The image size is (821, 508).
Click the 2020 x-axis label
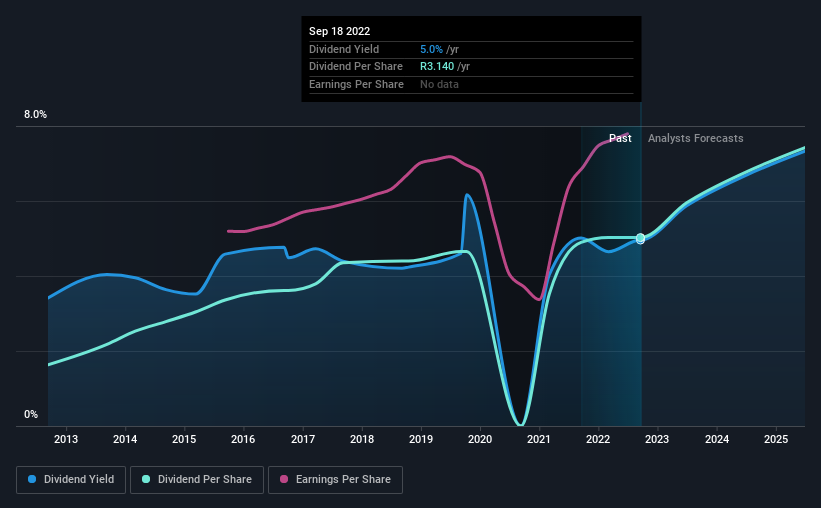(x=480, y=439)
